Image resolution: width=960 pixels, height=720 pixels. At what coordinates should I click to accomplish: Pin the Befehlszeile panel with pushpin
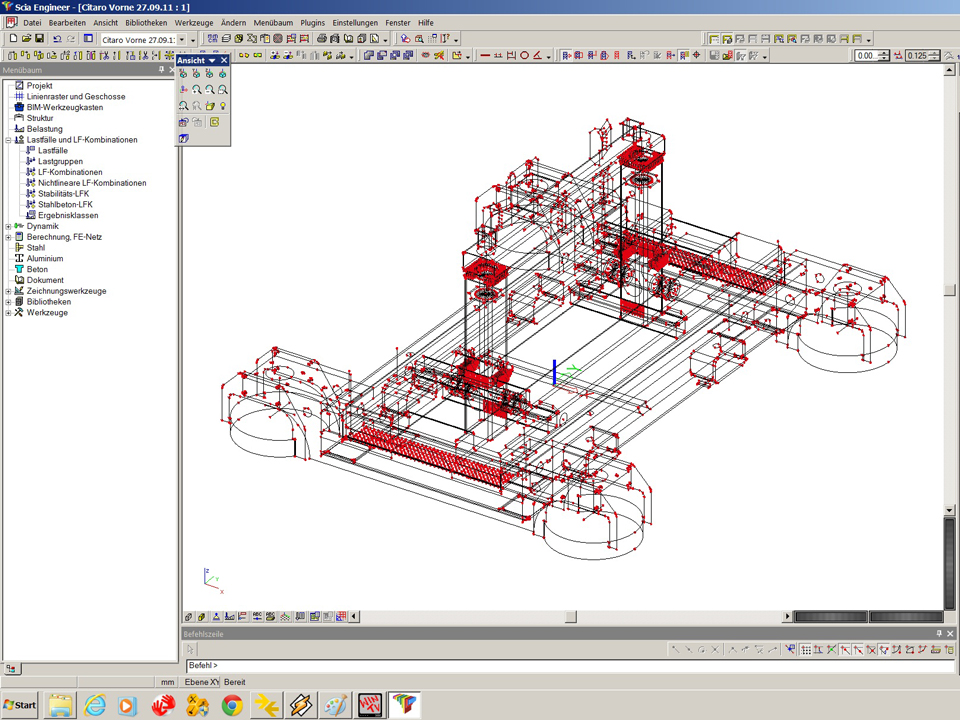pos(938,634)
